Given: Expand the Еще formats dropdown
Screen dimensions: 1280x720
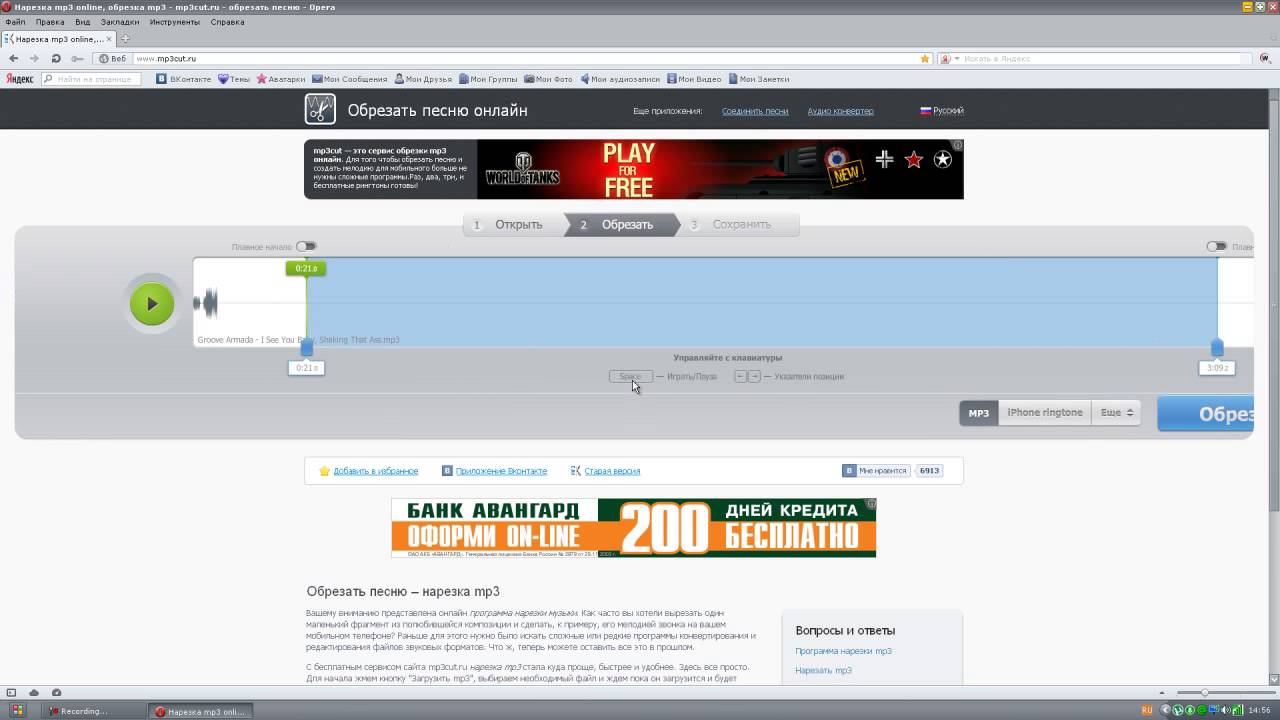Looking at the screenshot, I should 1117,412.
